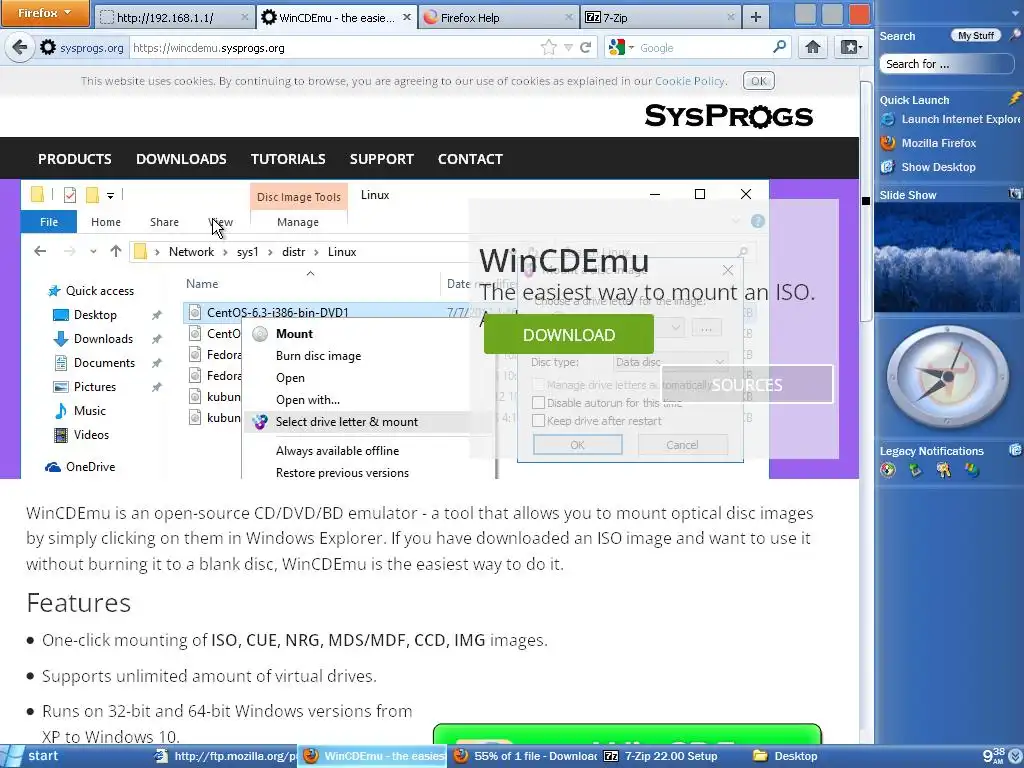Close the WinCDEmu browser tab

407,18
